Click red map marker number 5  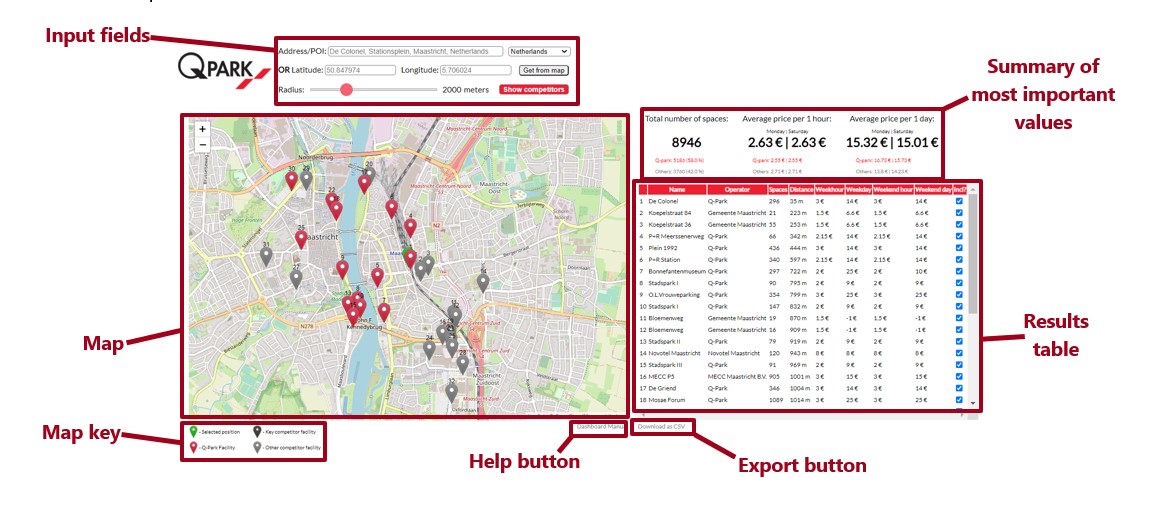[377, 277]
